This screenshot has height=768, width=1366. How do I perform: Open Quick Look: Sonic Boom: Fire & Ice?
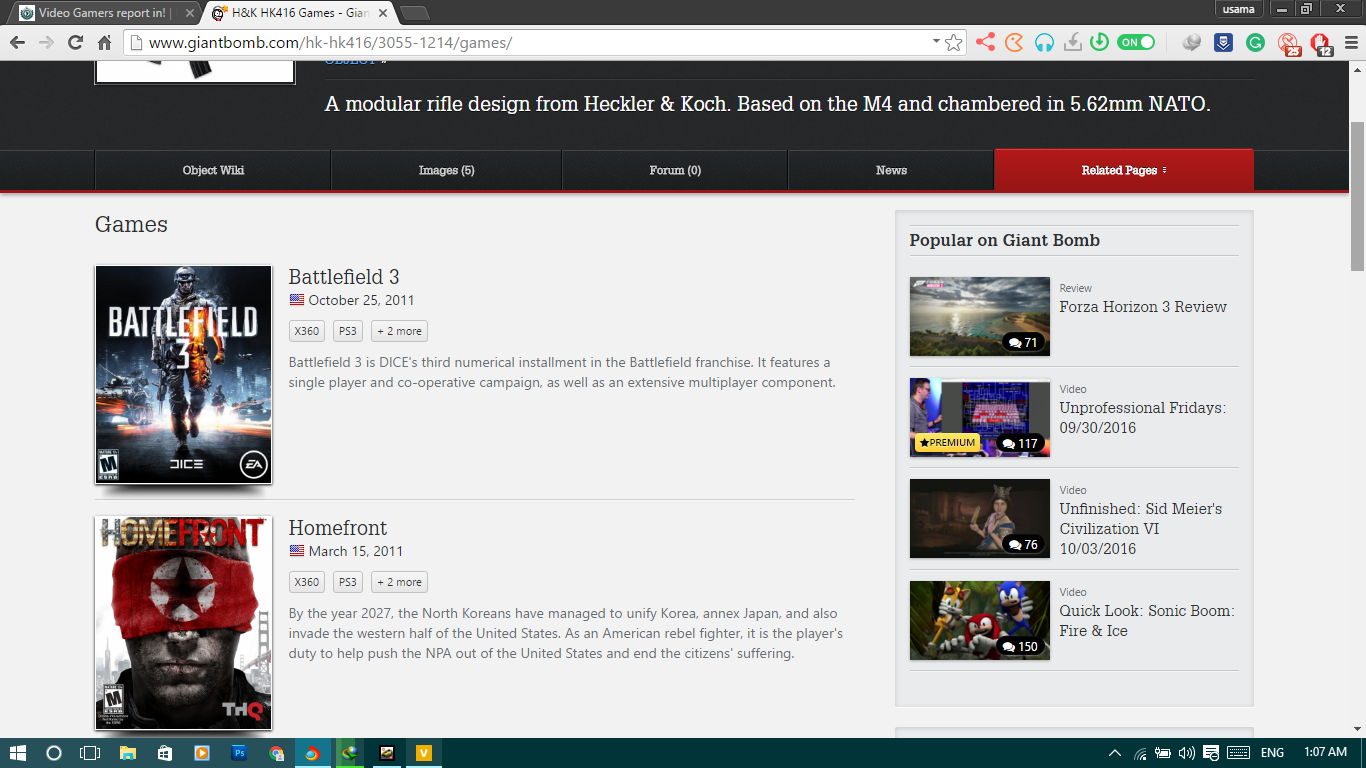pyautogui.click(x=1147, y=621)
